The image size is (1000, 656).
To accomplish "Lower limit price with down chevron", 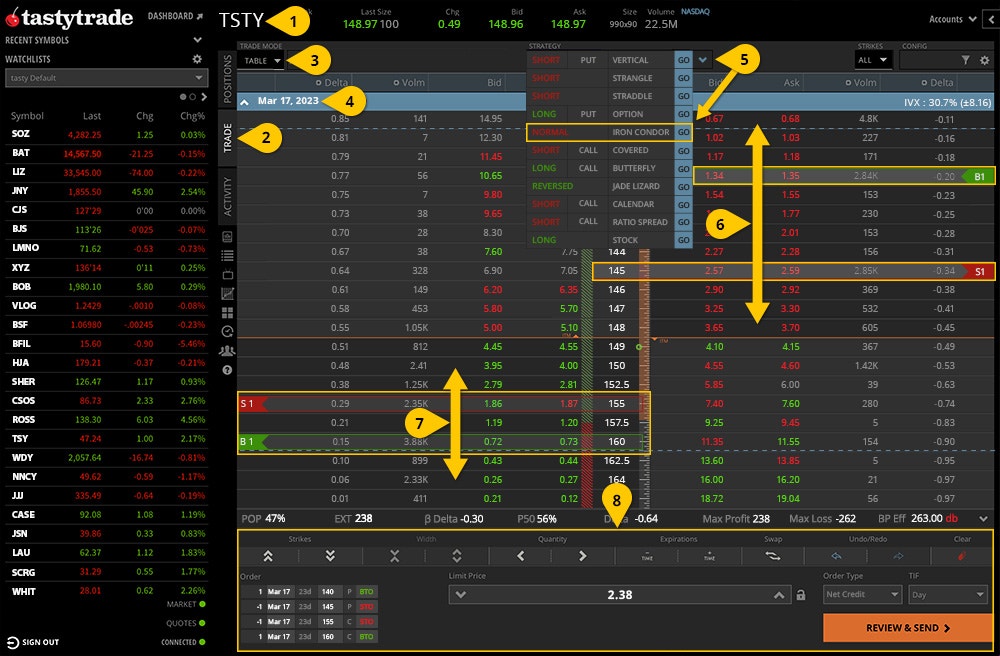I will pos(460,595).
